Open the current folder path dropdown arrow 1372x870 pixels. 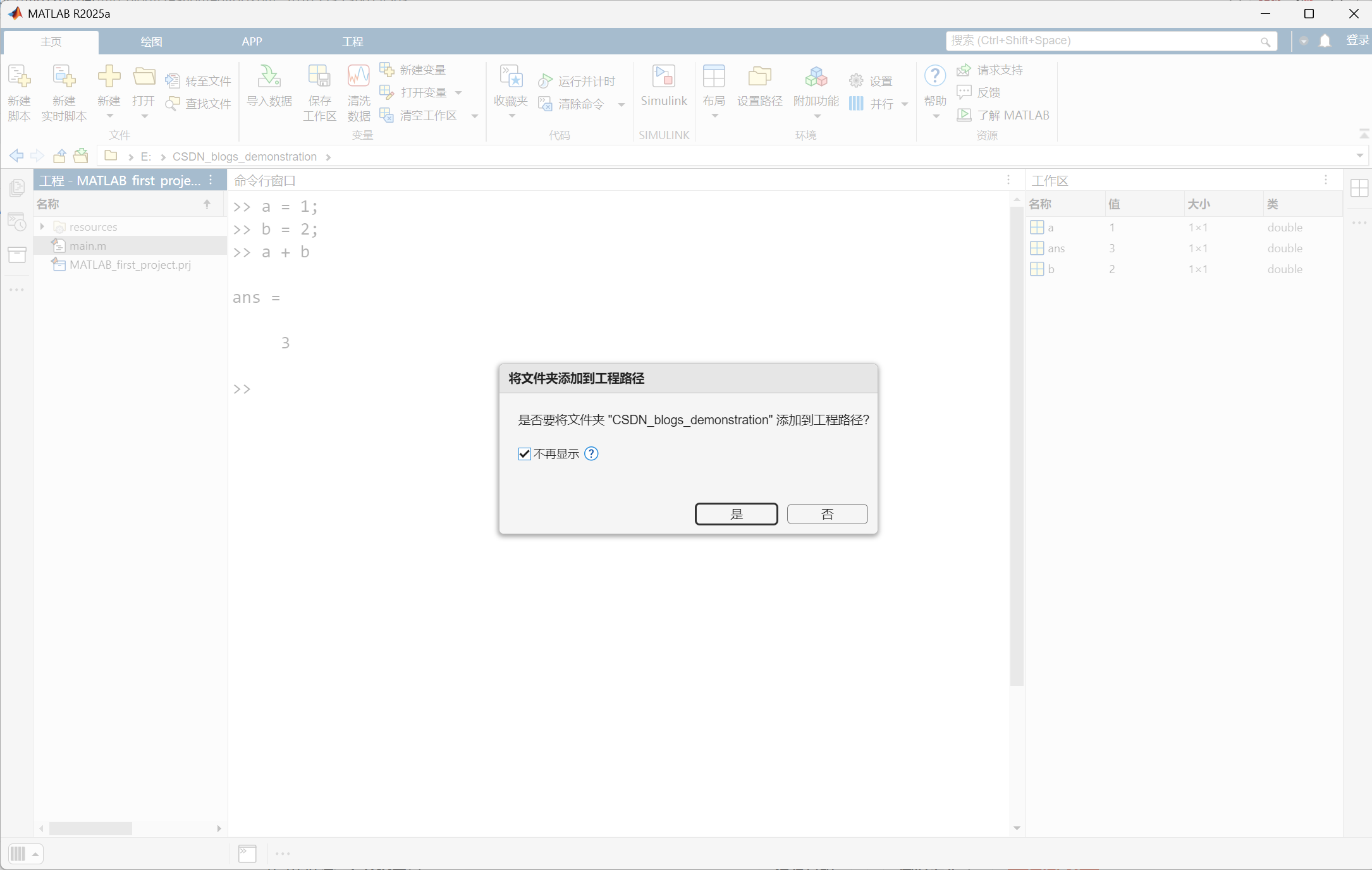coord(1359,156)
